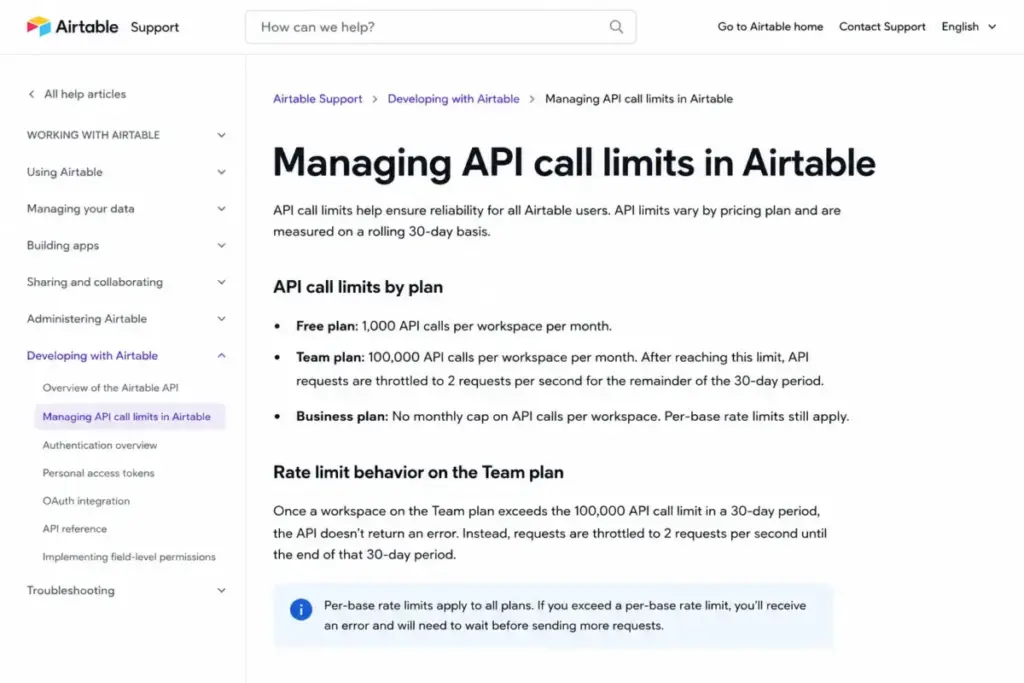Screen dimensions: 1024x683
Task: Open Implementing field-level permissions article
Action: tap(129, 557)
